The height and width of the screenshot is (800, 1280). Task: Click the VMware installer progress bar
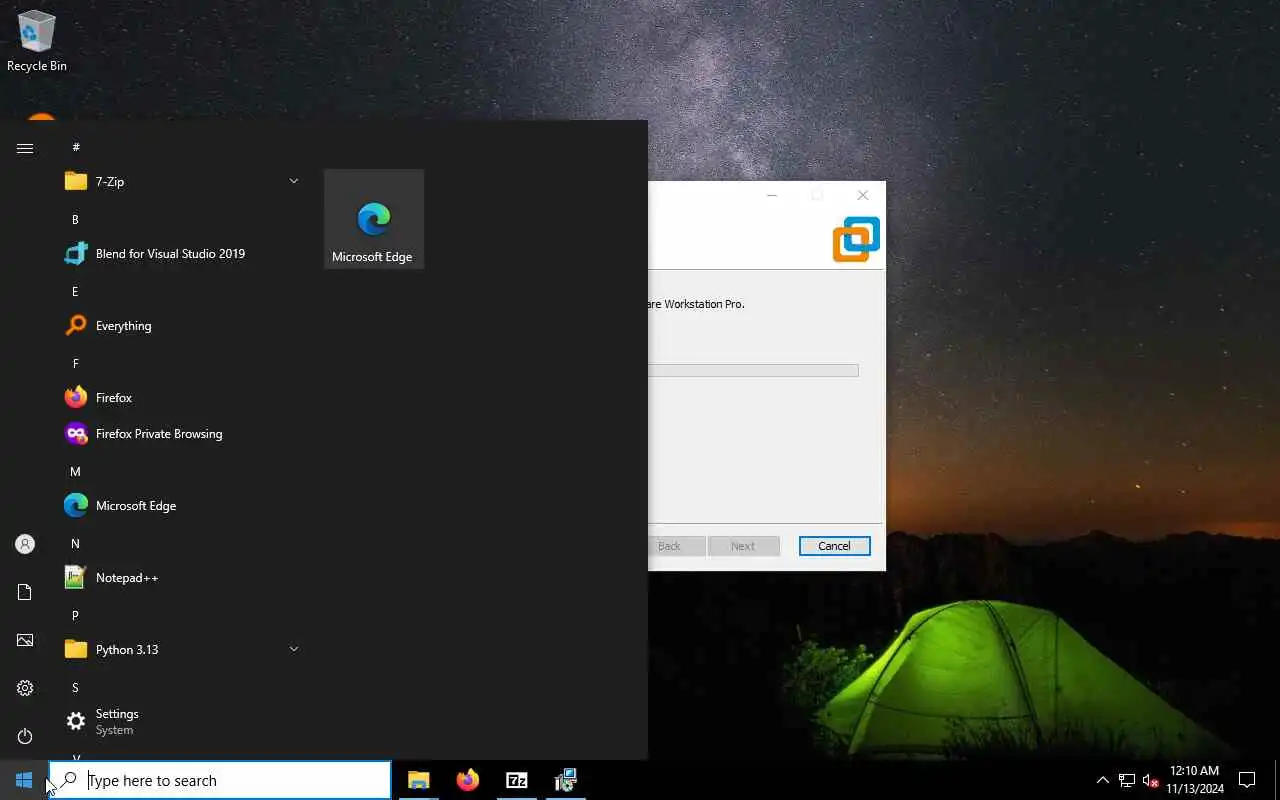[x=753, y=370]
